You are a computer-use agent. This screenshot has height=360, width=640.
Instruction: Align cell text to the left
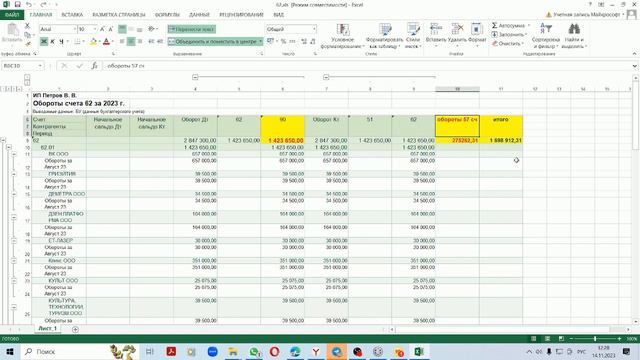point(122,41)
